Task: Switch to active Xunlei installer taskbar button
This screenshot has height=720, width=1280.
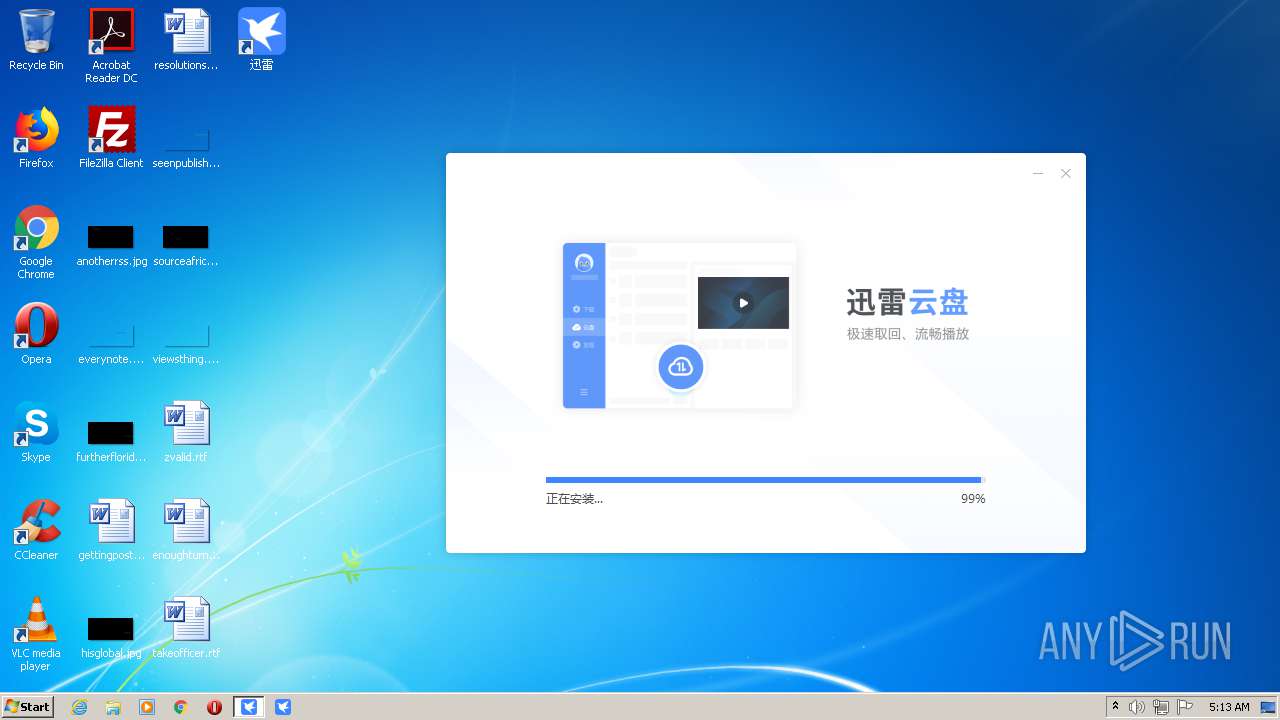Action: coord(249,707)
